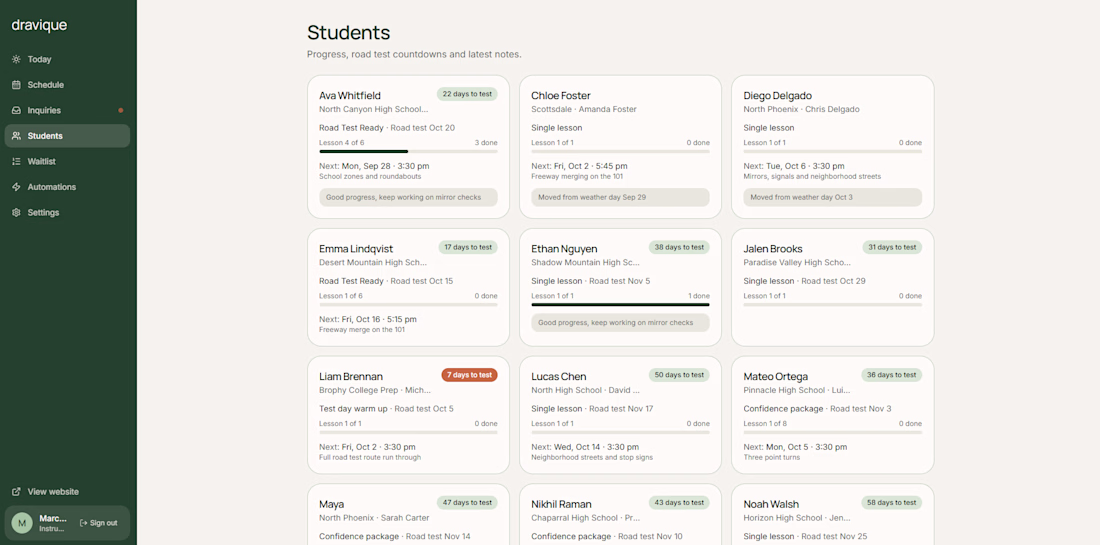Open the Today page
The height and width of the screenshot is (545, 1100).
click(x=67, y=60)
